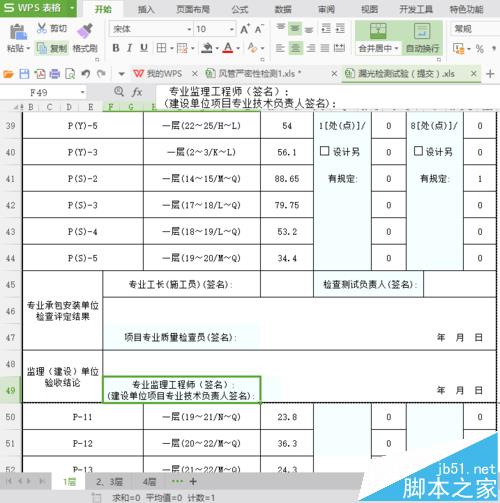This screenshot has width=500, height=503.
Task: Toggle underline formatting
Action: [144, 48]
